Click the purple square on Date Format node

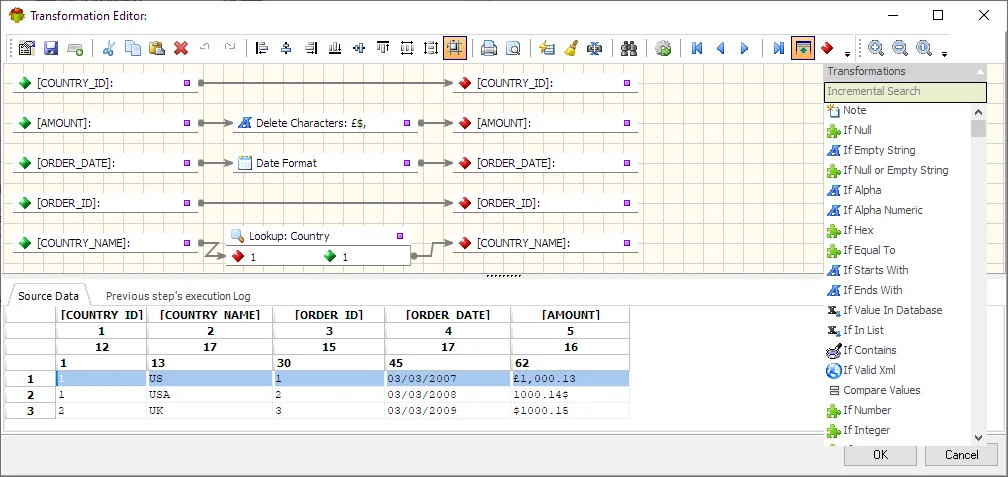(x=407, y=163)
